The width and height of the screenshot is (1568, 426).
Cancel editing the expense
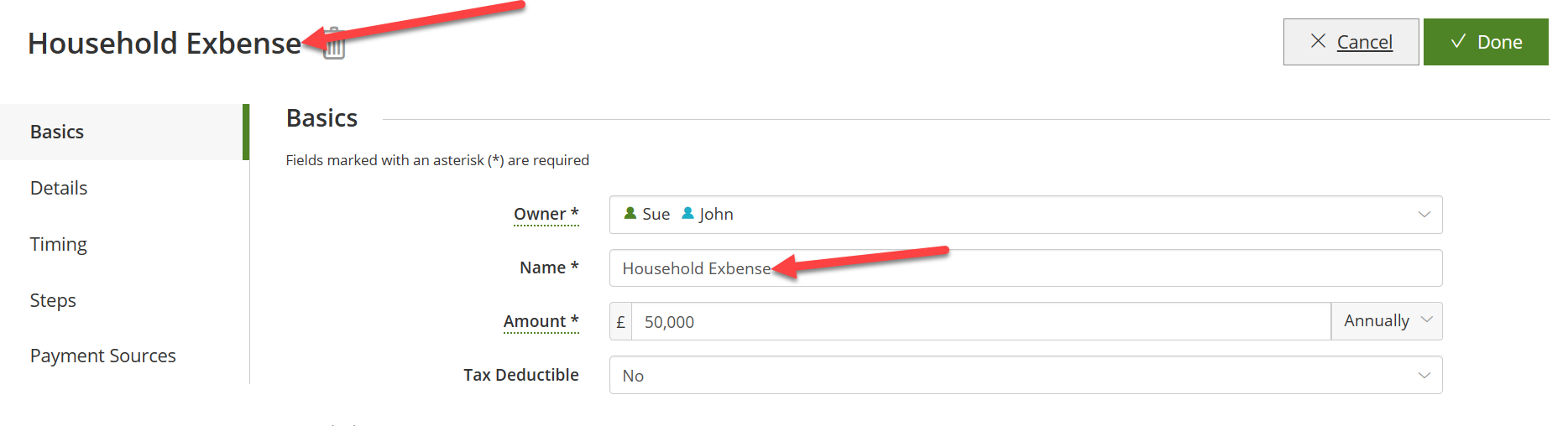pyautogui.click(x=1351, y=42)
